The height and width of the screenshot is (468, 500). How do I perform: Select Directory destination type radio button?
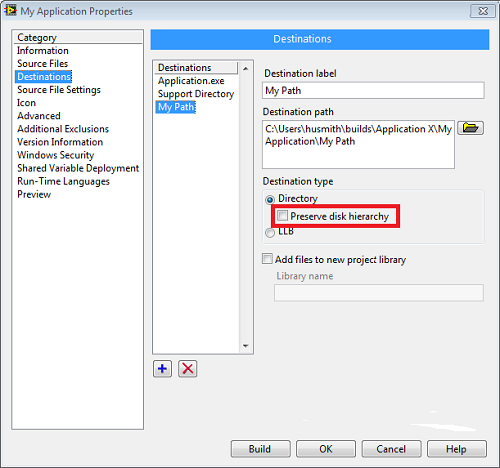[x=270, y=200]
